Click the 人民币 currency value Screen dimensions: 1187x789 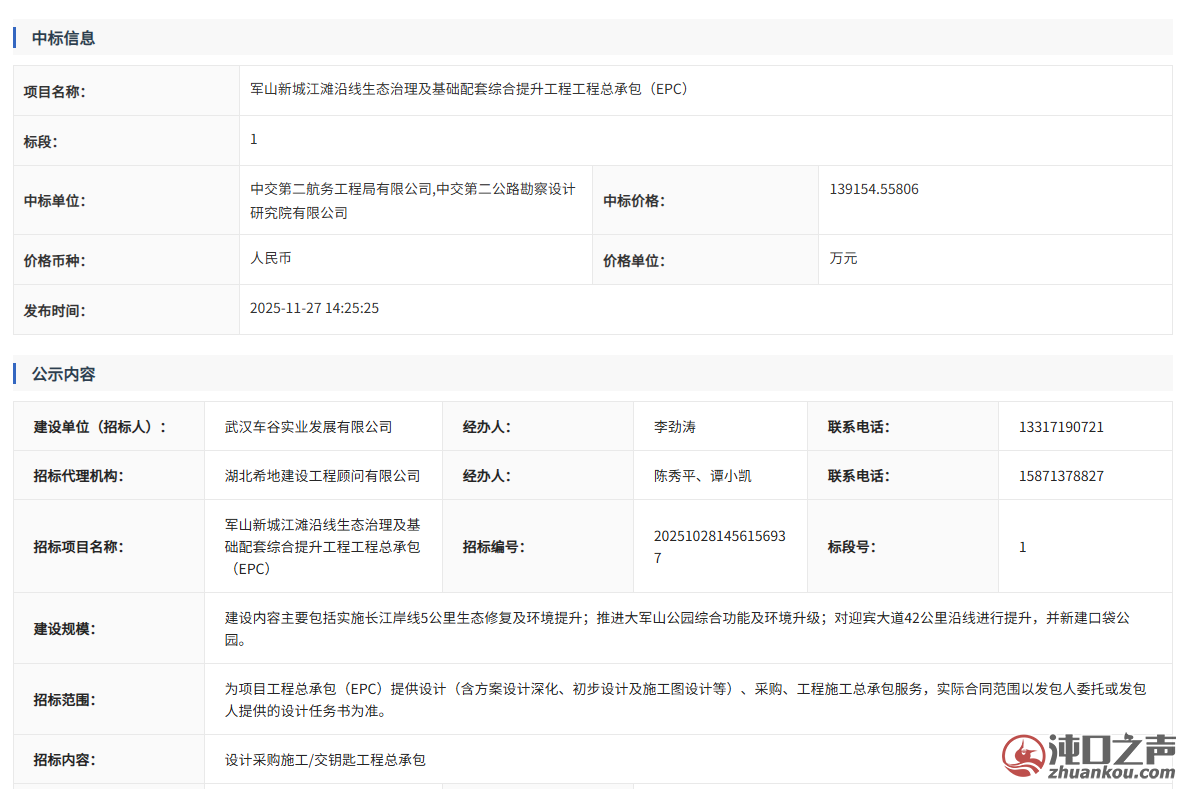[x=271, y=258]
